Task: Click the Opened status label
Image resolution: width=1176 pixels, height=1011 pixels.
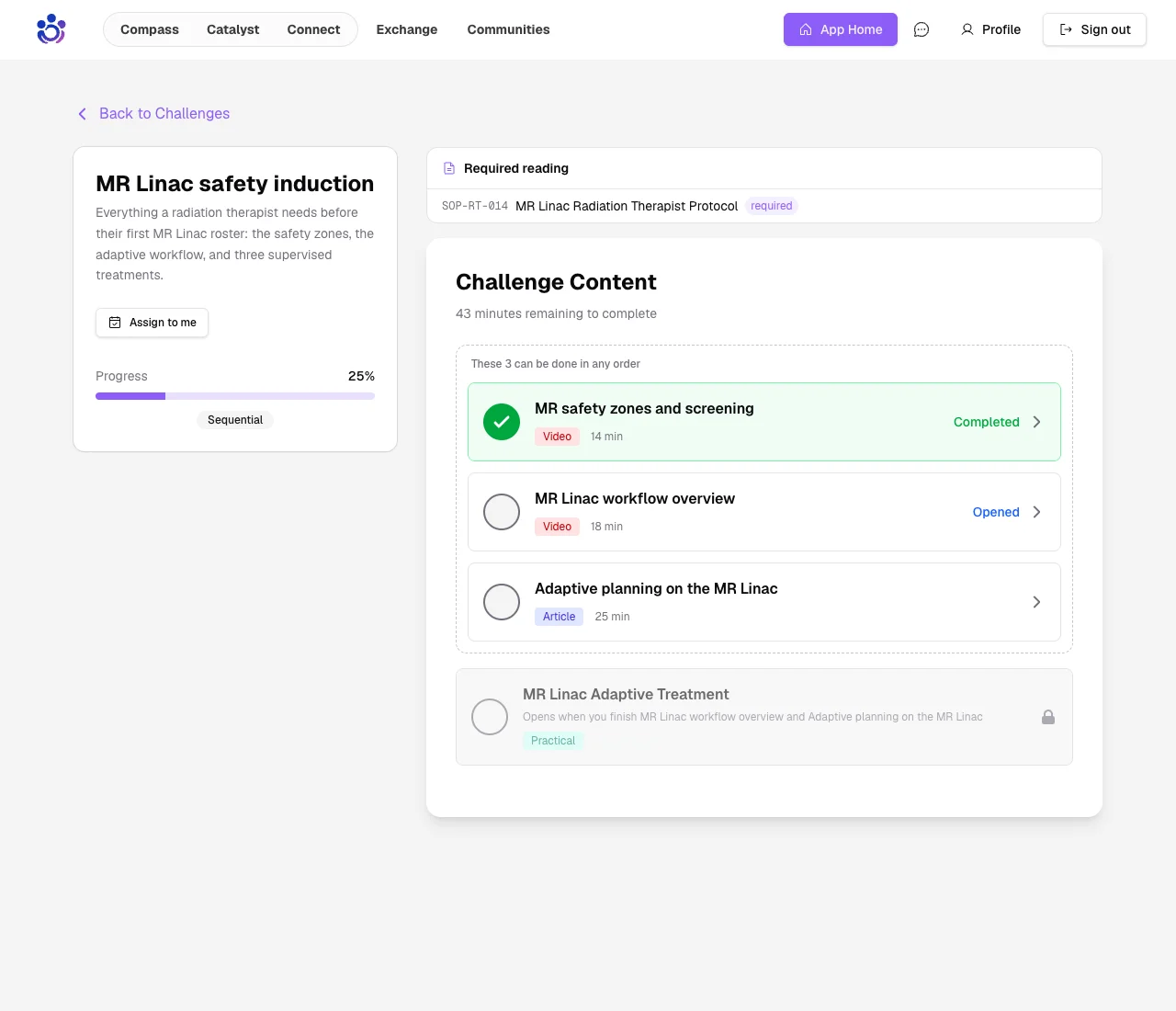Action: point(996,512)
